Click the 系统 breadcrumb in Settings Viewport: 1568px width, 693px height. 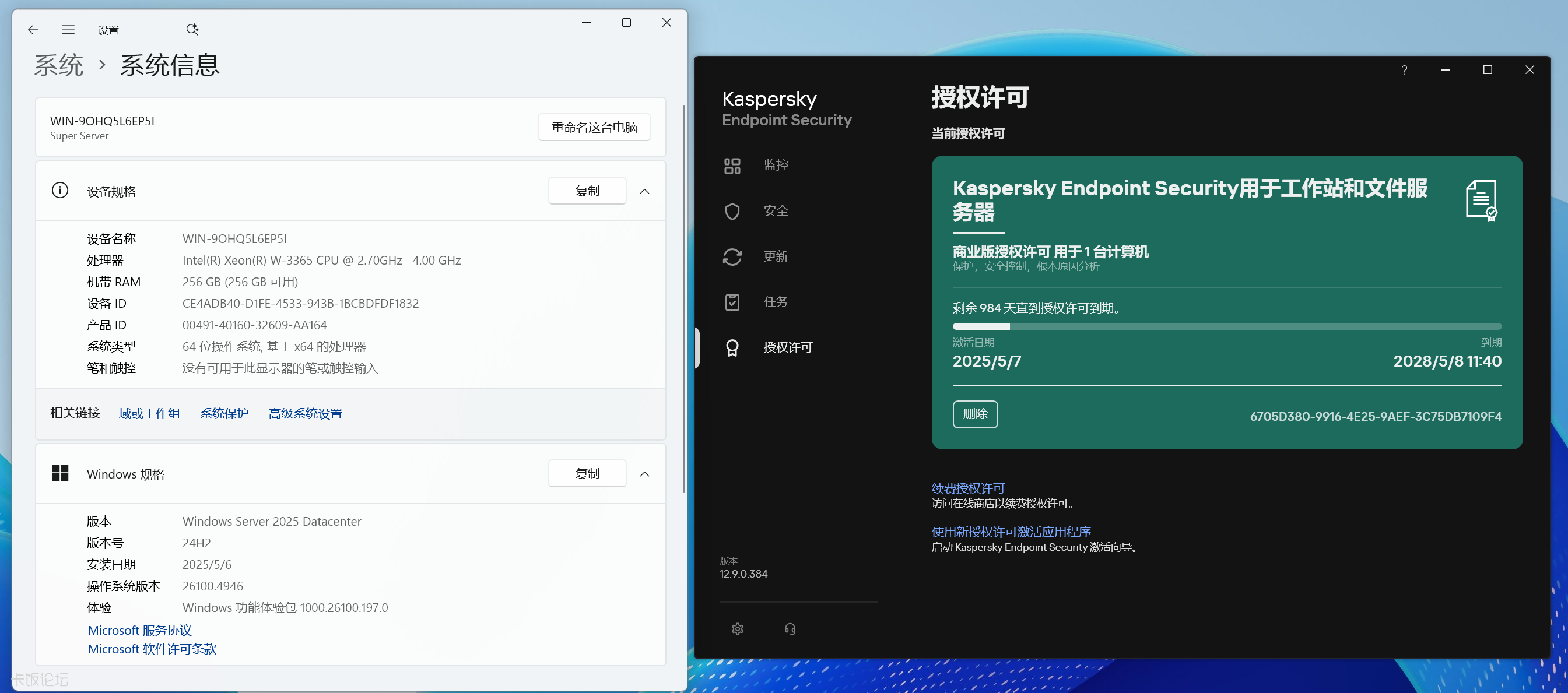point(58,65)
